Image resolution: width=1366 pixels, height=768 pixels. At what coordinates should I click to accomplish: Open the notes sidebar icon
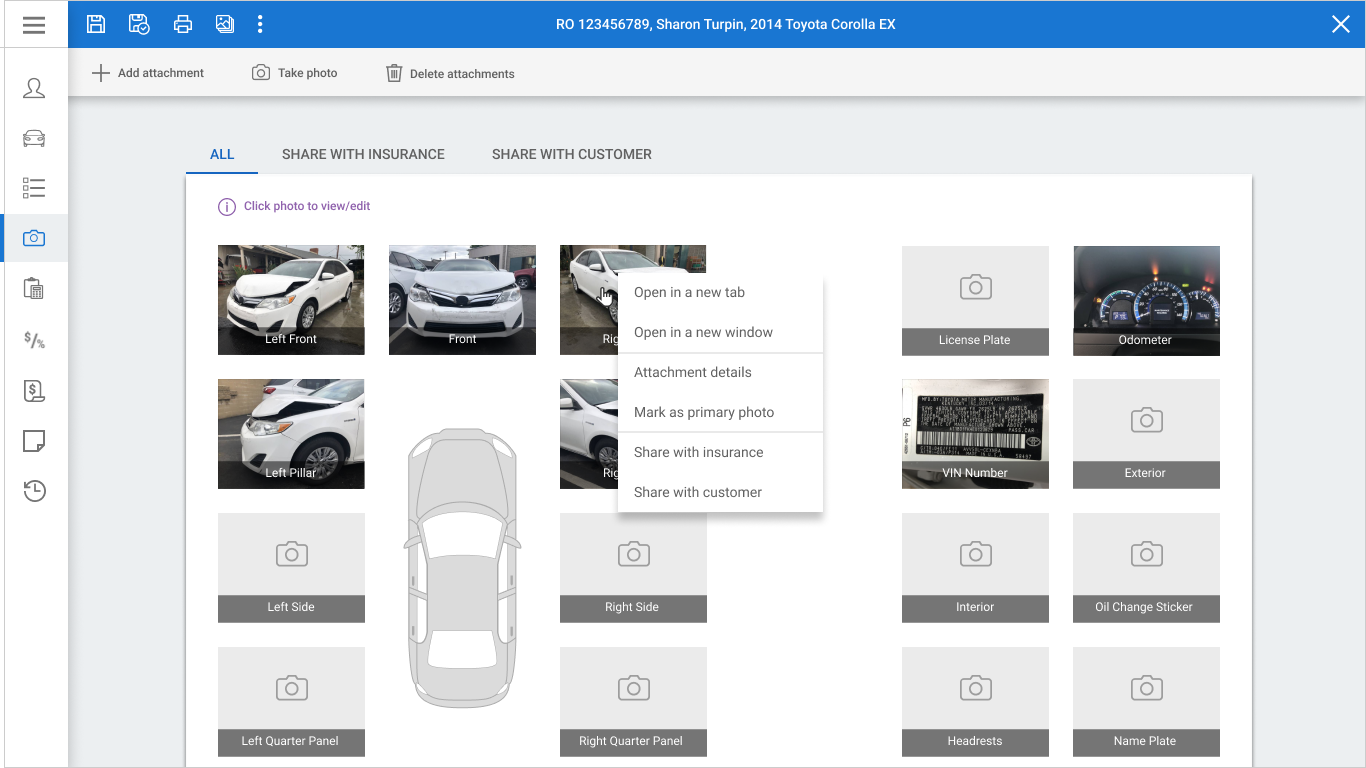pyautogui.click(x=34, y=441)
